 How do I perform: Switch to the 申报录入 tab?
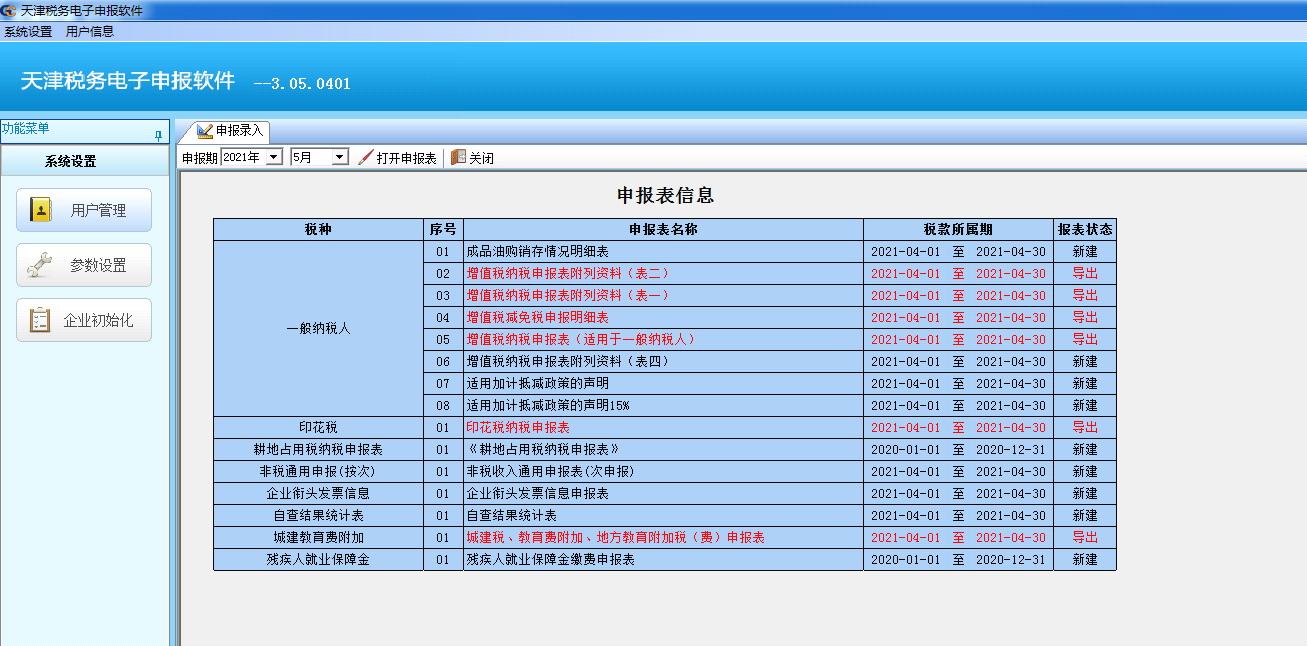224,131
